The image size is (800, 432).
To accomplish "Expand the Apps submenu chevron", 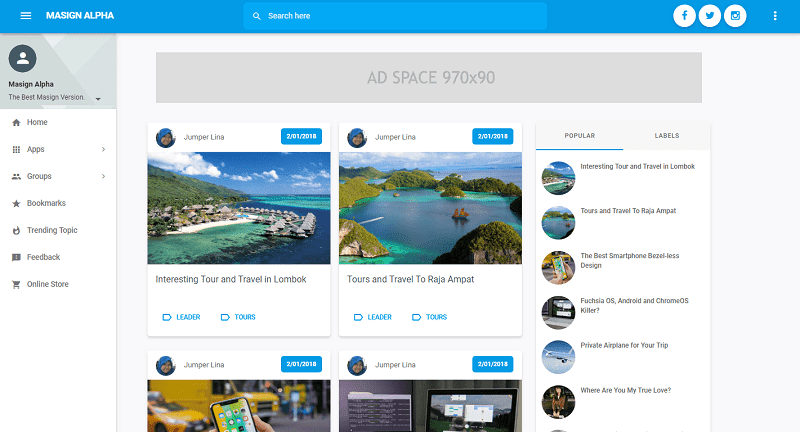I will (x=104, y=149).
